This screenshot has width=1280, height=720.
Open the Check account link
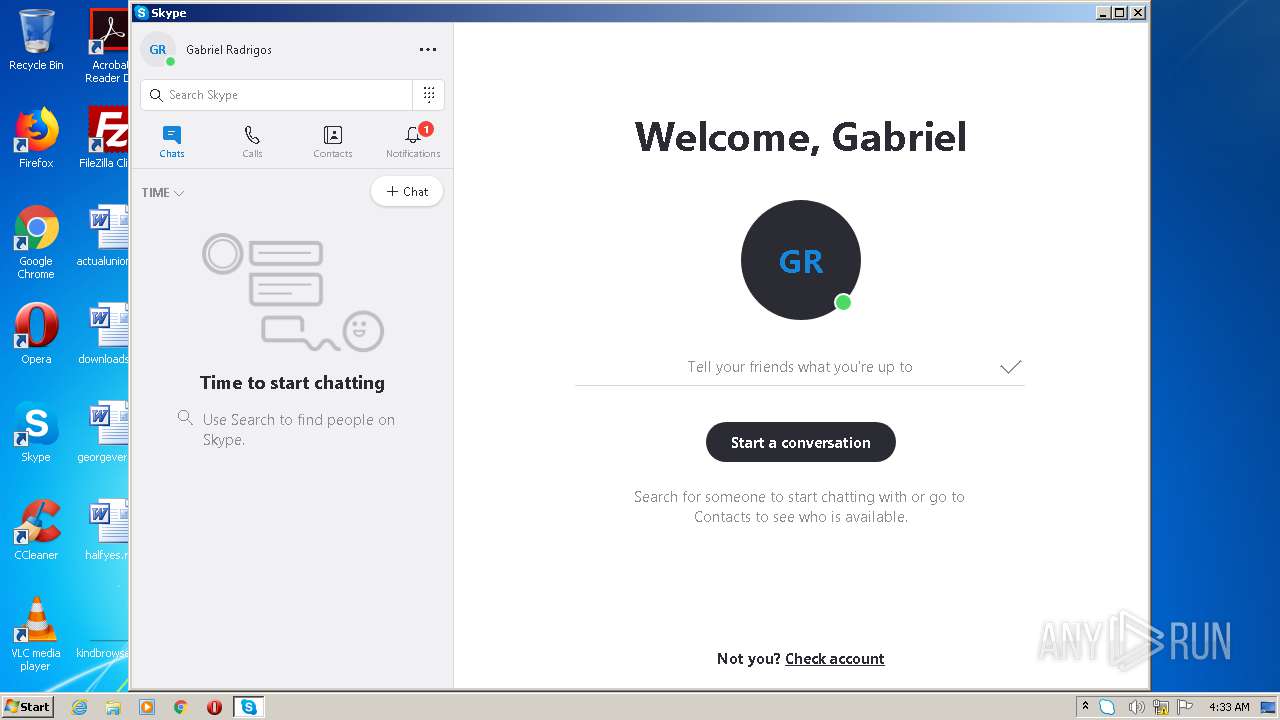835,659
